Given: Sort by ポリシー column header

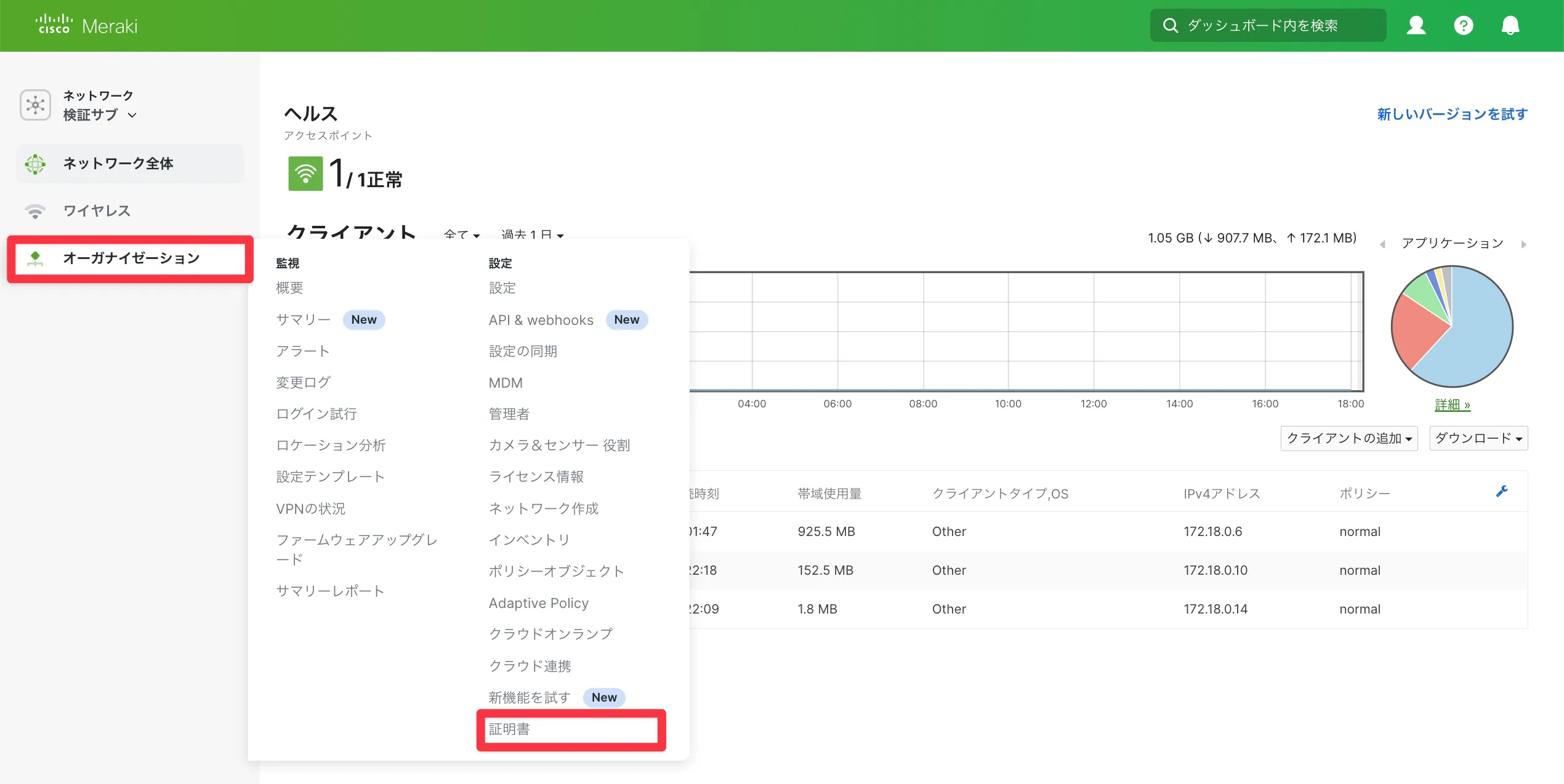Looking at the screenshot, I should pos(1364,494).
